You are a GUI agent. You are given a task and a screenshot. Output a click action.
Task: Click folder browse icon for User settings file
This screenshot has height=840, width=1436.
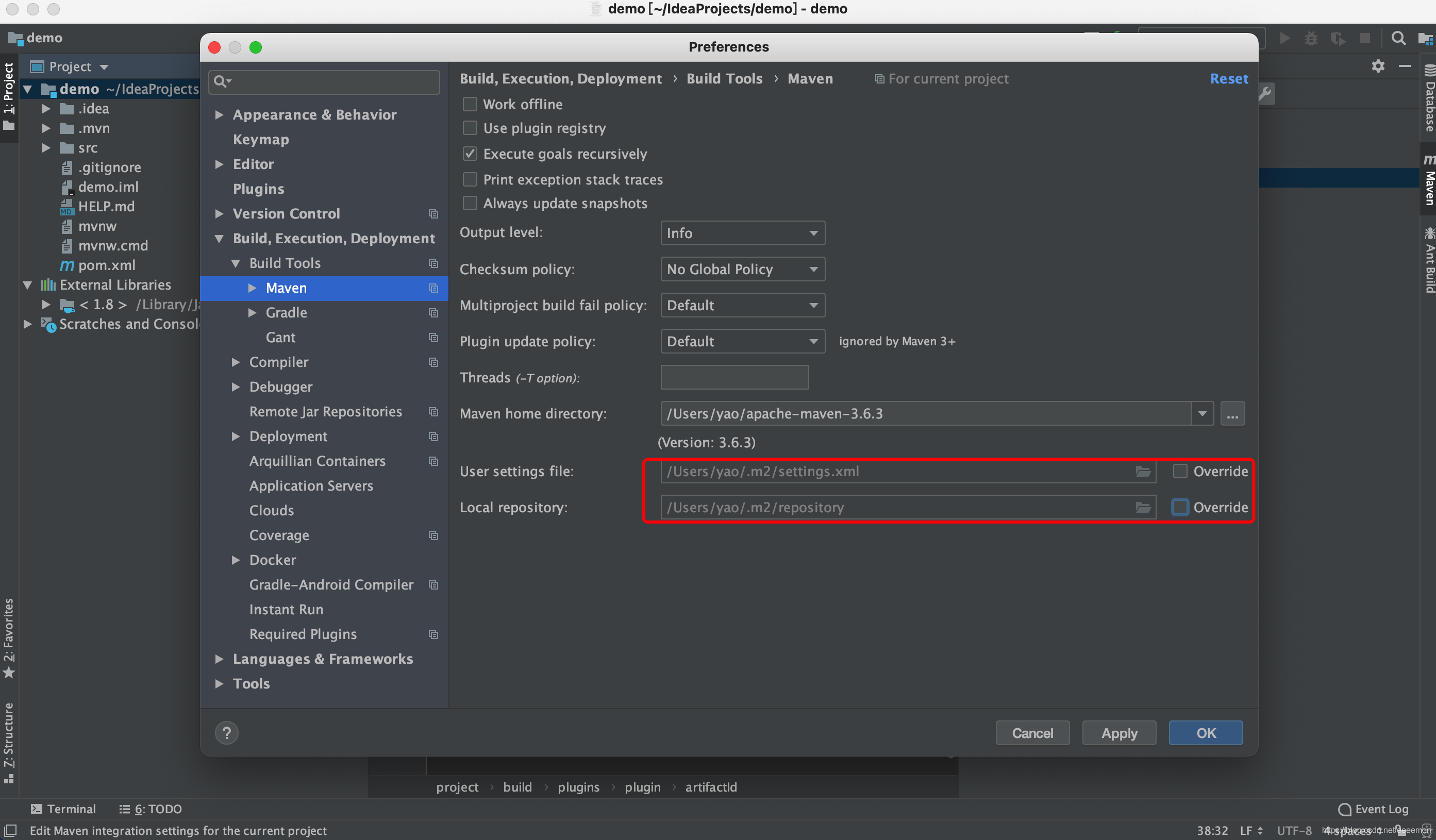click(1143, 472)
